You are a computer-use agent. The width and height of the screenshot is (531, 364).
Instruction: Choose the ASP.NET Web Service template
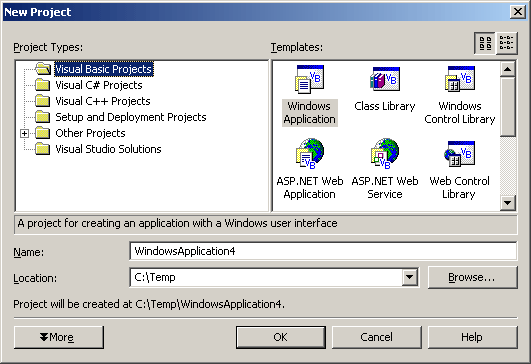tap(385, 169)
